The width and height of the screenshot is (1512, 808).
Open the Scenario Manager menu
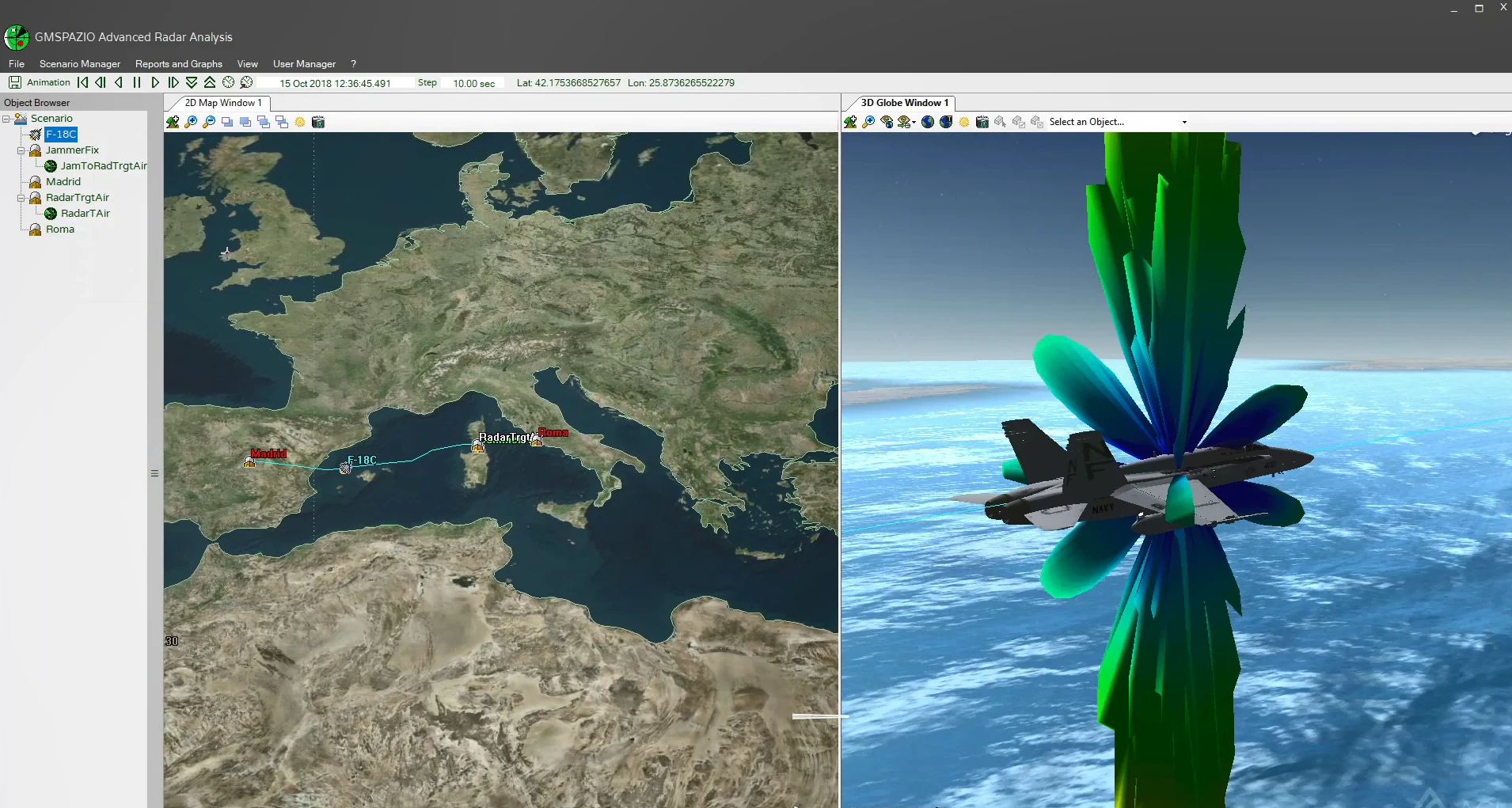tap(80, 64)
